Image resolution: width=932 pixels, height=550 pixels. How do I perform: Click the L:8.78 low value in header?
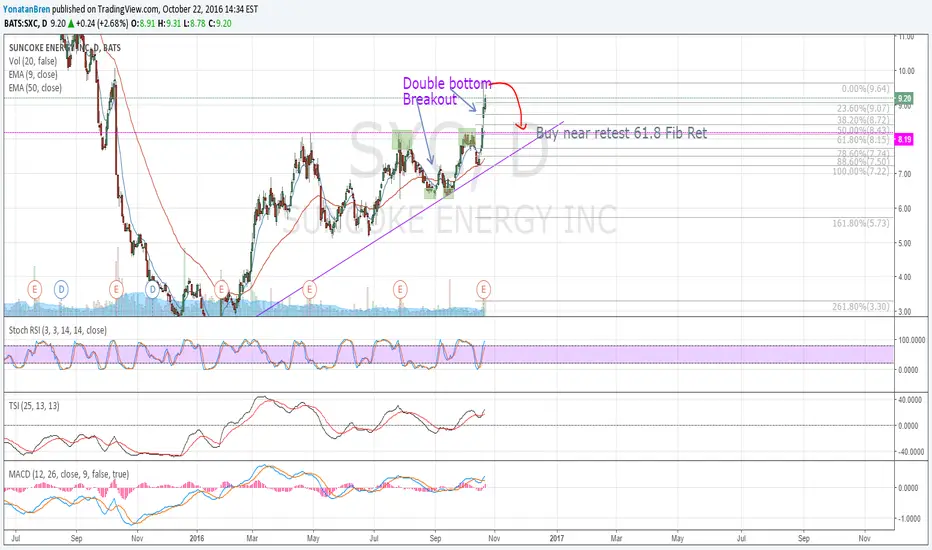pos(194,24)
